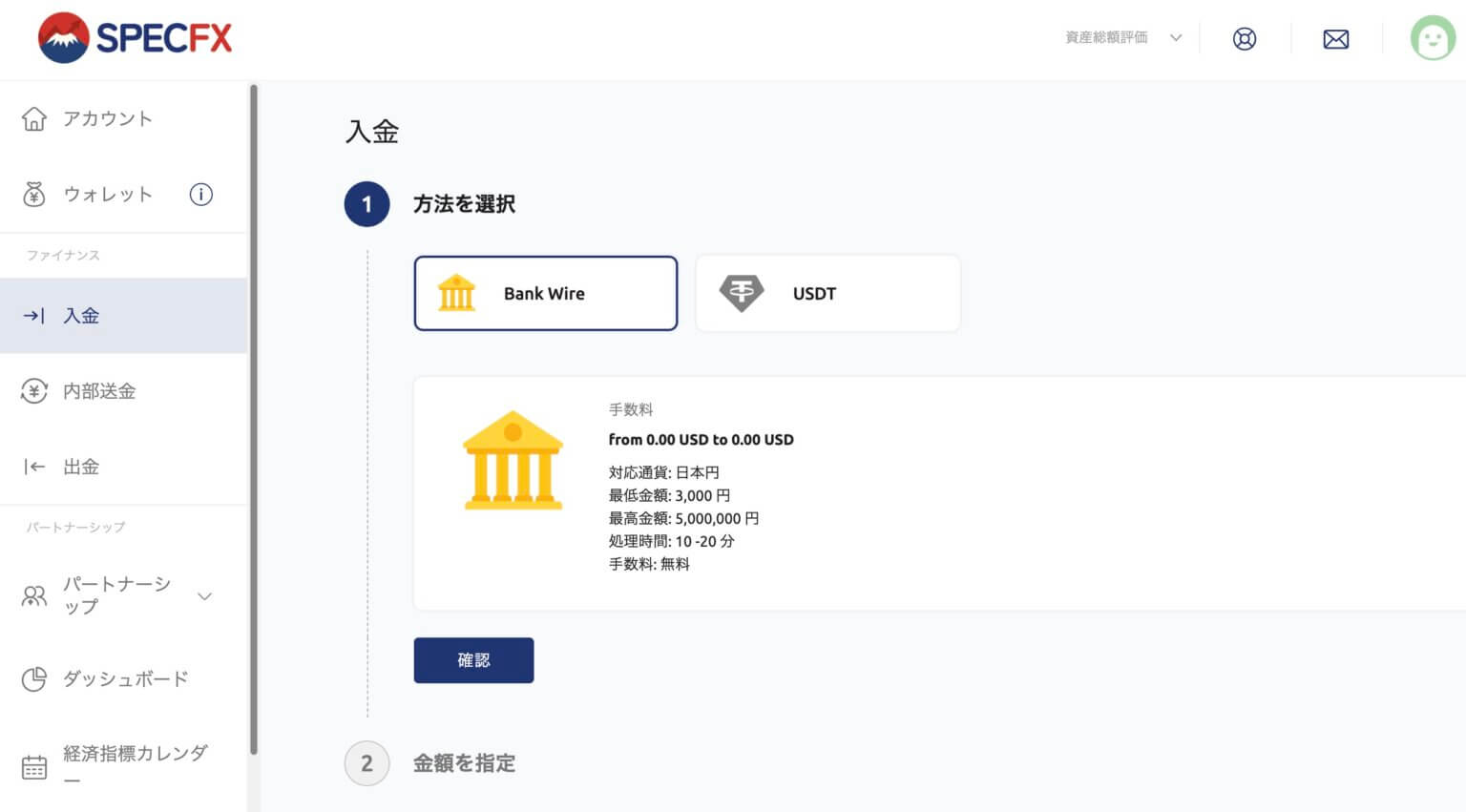Click the sidebar vertical scrollbar
This screenshot has width=1466, height=812.
click(x=253, y=420)
